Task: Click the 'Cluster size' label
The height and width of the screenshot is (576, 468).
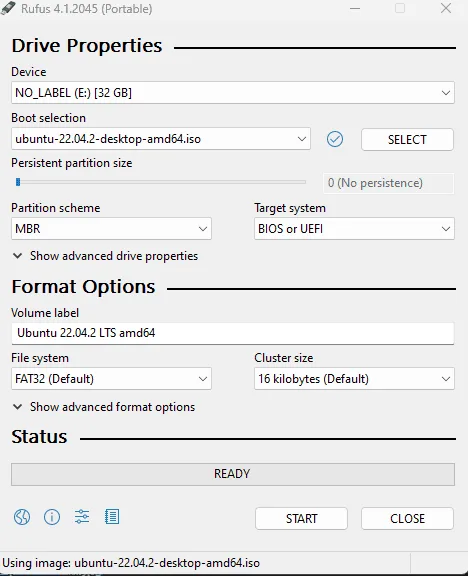Action: (284, 358)
